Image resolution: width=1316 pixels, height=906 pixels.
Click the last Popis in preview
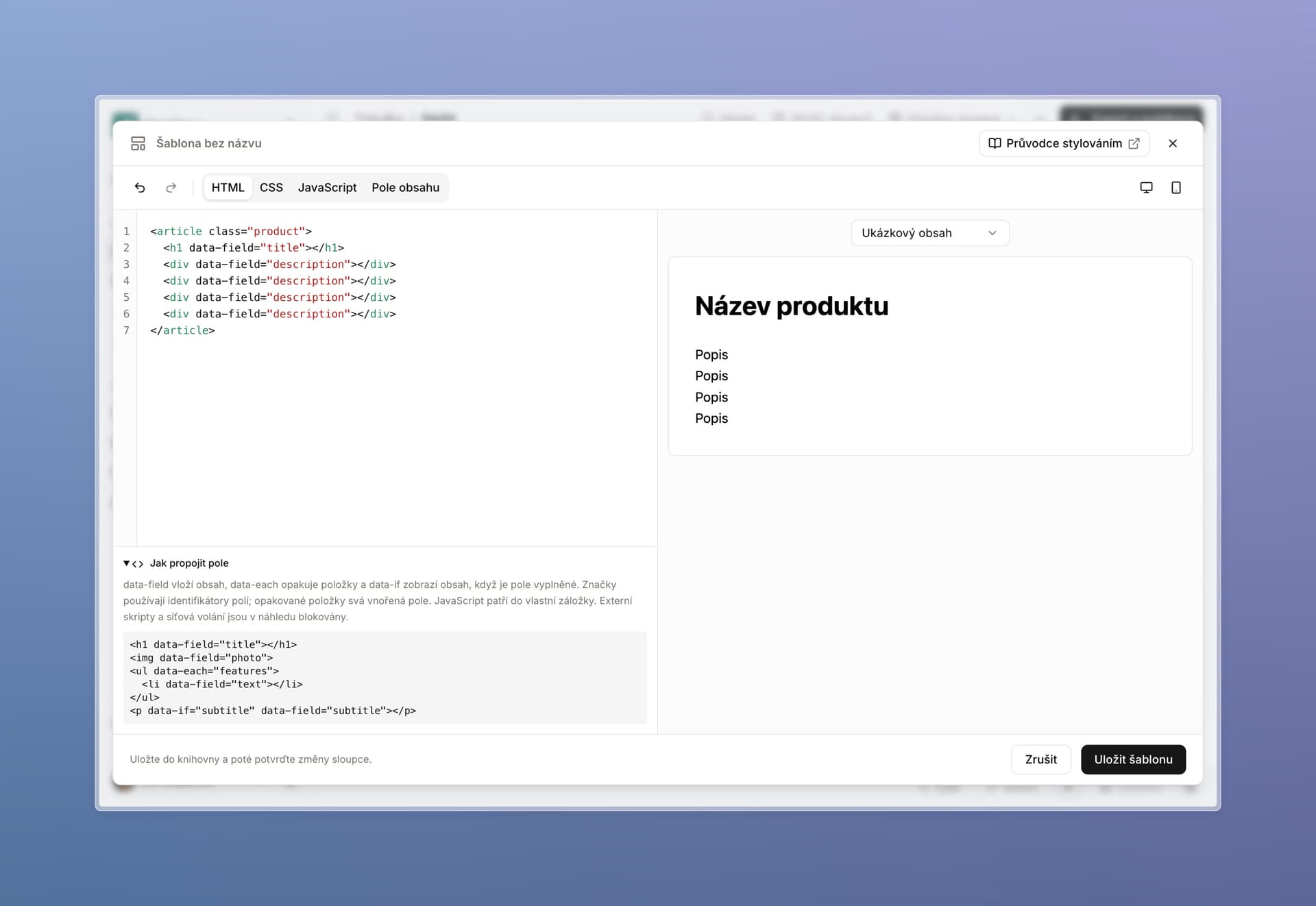coord(711,419)
